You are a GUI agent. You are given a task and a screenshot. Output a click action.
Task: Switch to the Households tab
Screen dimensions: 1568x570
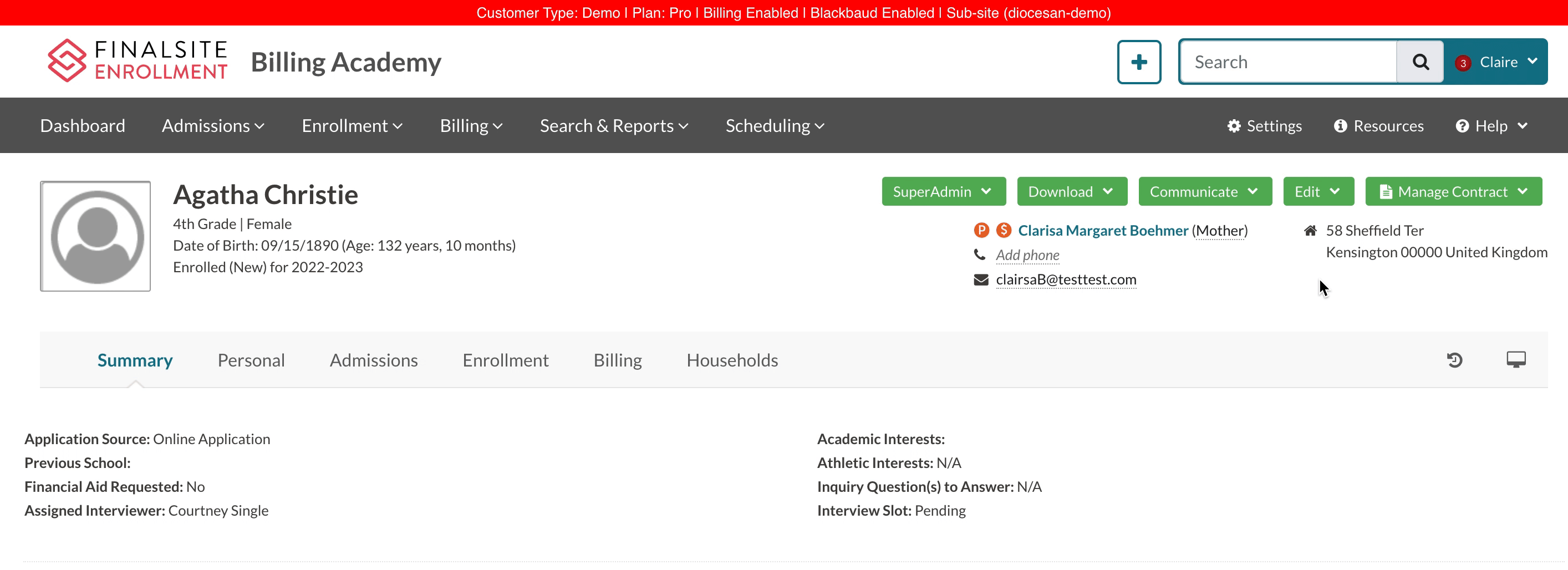(732, 360)
